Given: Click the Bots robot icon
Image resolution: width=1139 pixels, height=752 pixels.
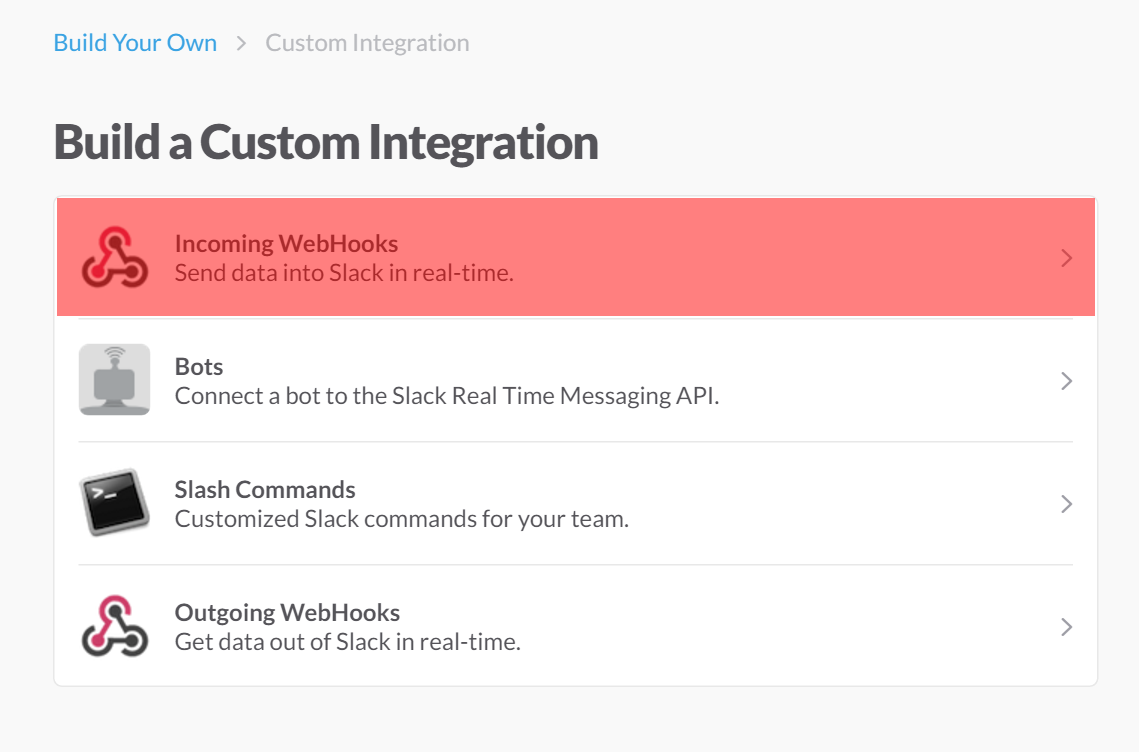Looking at the screenshot, I should click(x=115, y=380).
